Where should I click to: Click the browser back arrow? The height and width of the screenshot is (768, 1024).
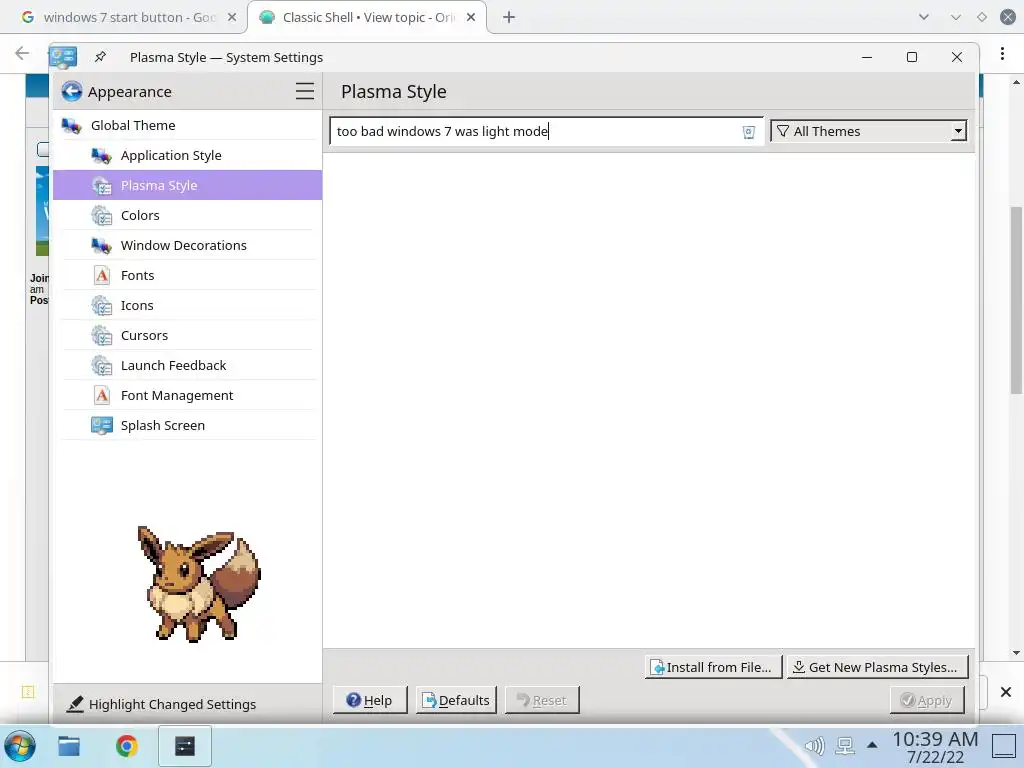pyautogui.click(x=22, y=53)
